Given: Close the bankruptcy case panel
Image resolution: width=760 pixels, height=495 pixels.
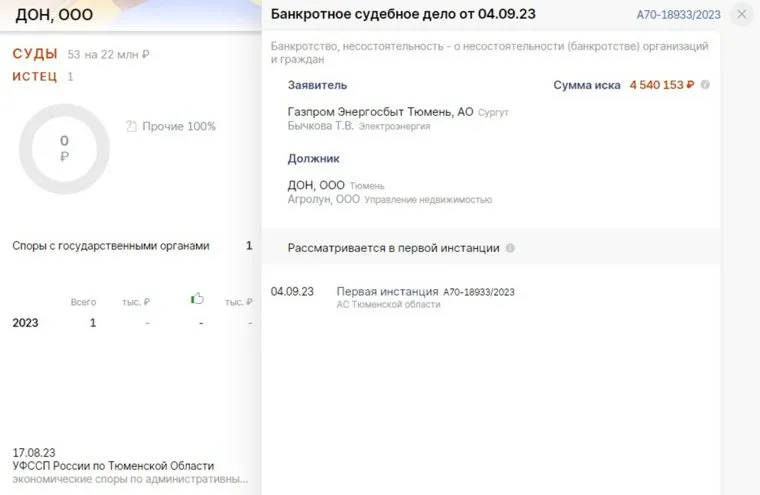Looking at the screenshot, I should coord(741,14).
